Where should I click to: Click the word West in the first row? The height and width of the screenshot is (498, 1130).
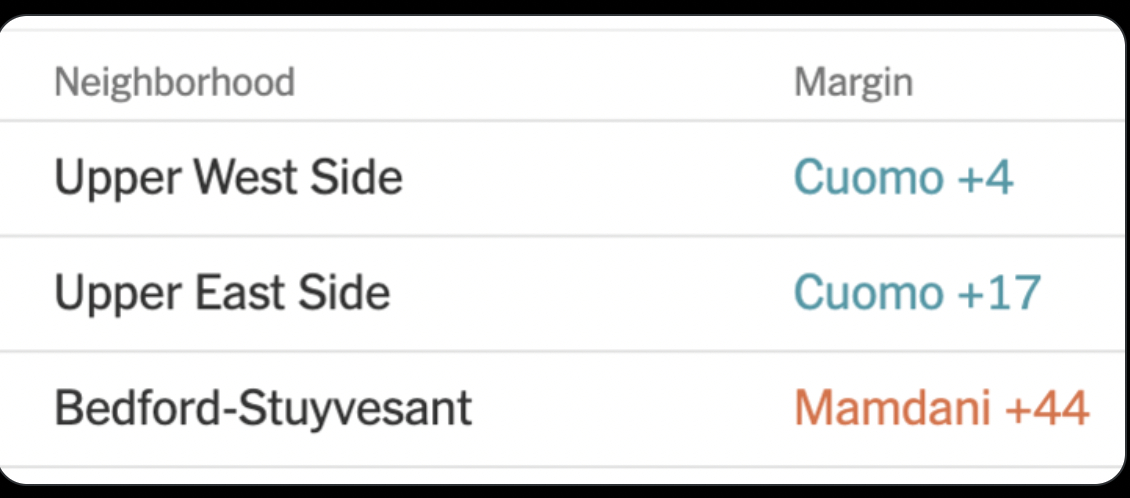click(246, 178)
